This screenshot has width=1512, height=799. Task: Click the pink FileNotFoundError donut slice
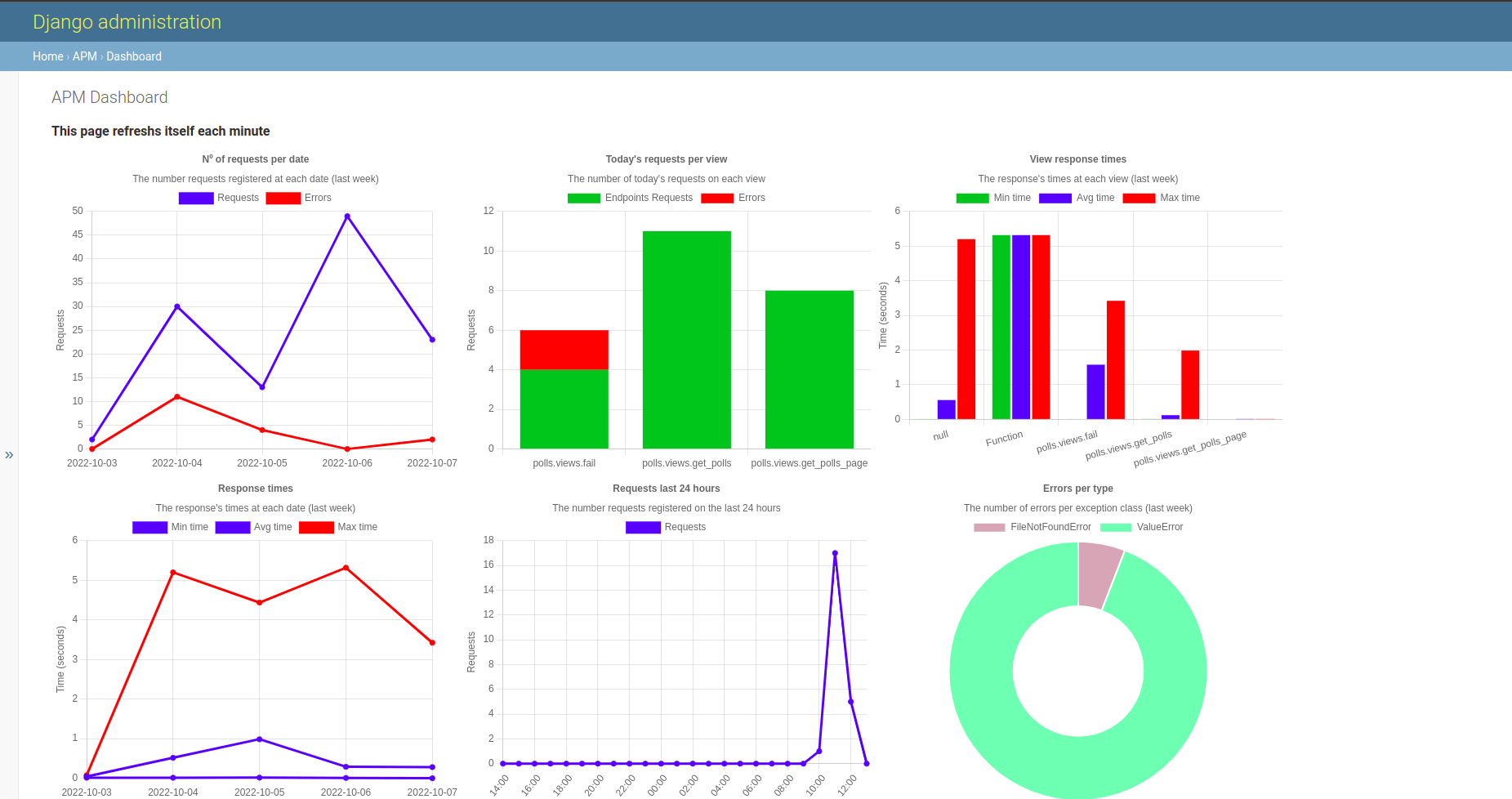(1098, 575)
